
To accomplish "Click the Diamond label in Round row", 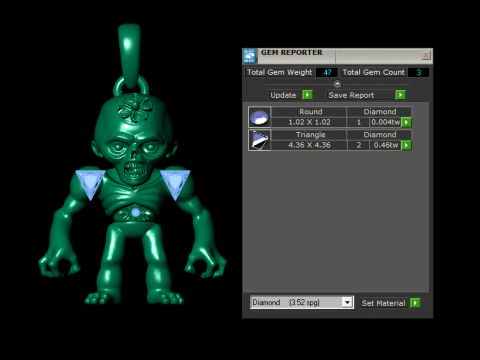I will coord(380,112).
